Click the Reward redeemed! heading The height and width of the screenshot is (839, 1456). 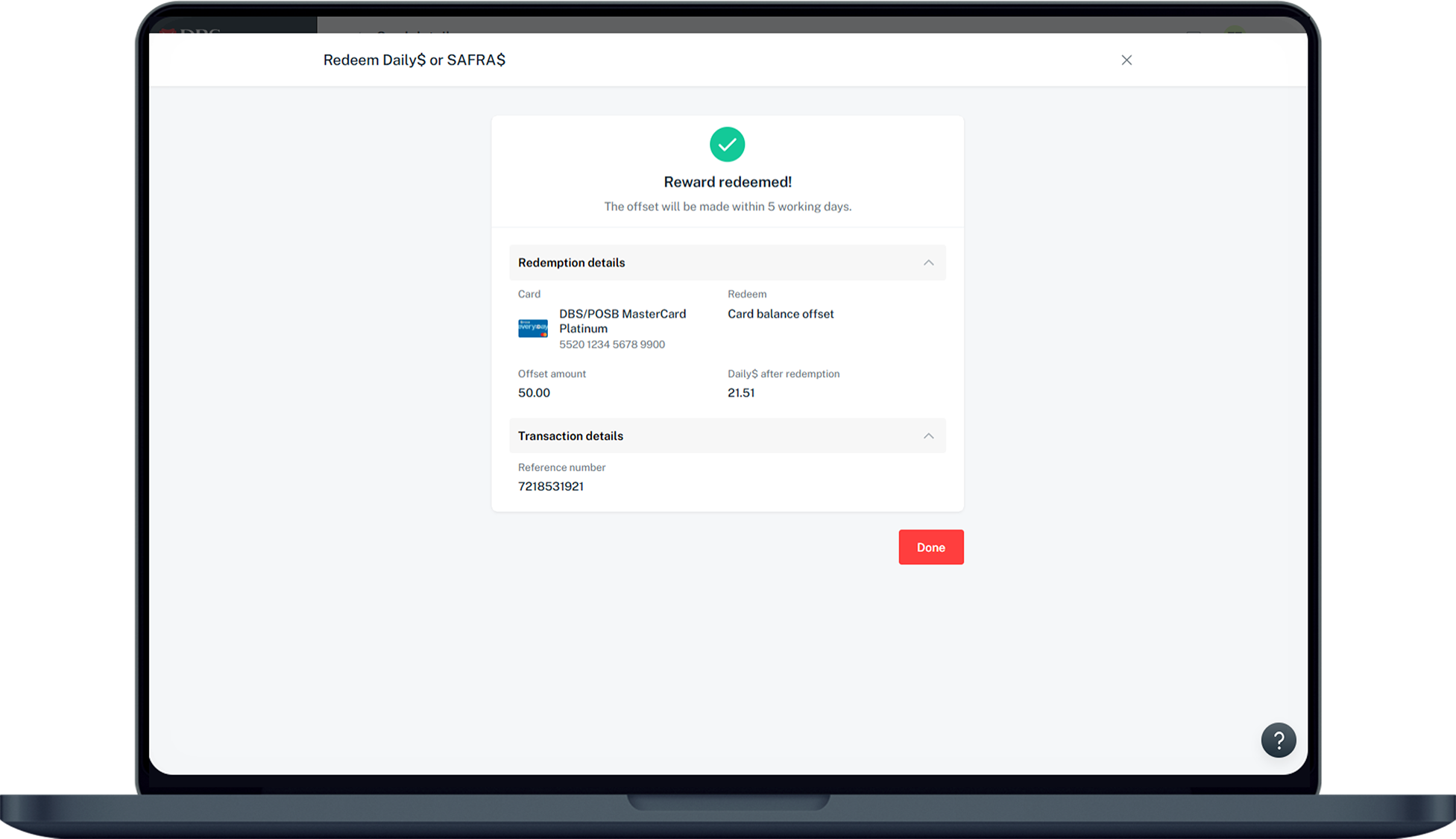[728, 182]
